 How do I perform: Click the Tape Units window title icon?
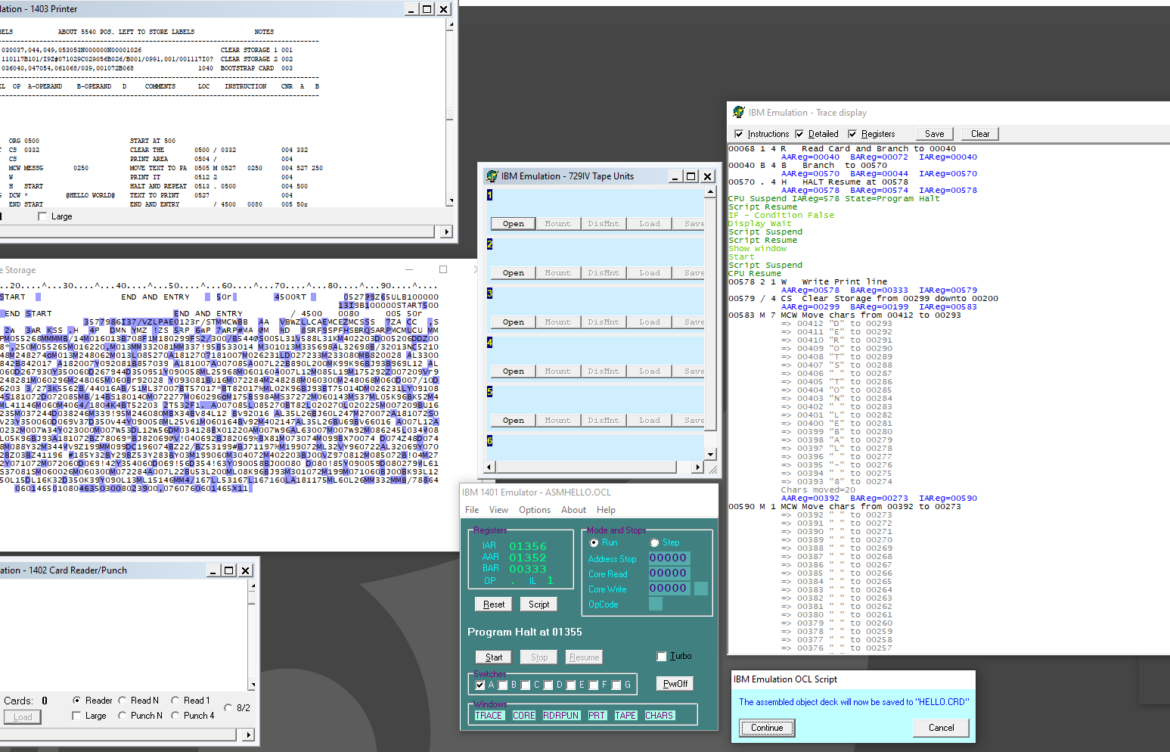pyautogui.click(x=491, y=176)
